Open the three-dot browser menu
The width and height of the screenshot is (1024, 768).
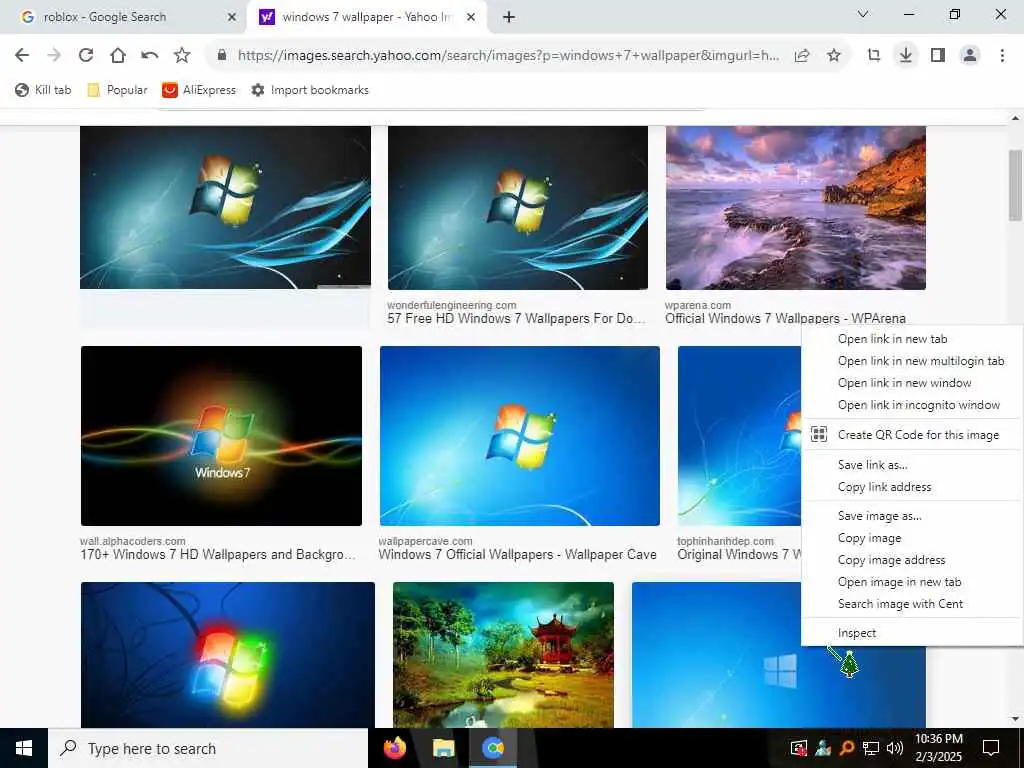pyautogui.click(x=1002, y=56)
